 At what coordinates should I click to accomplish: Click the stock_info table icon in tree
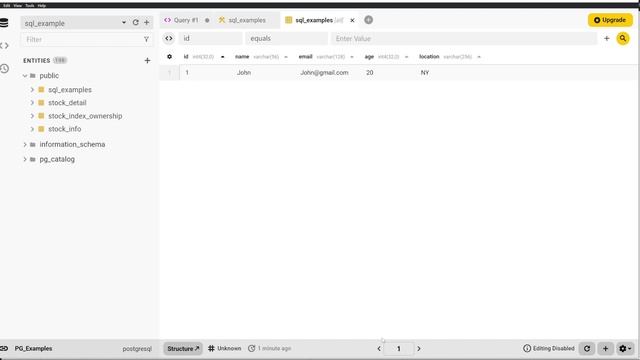41,129
